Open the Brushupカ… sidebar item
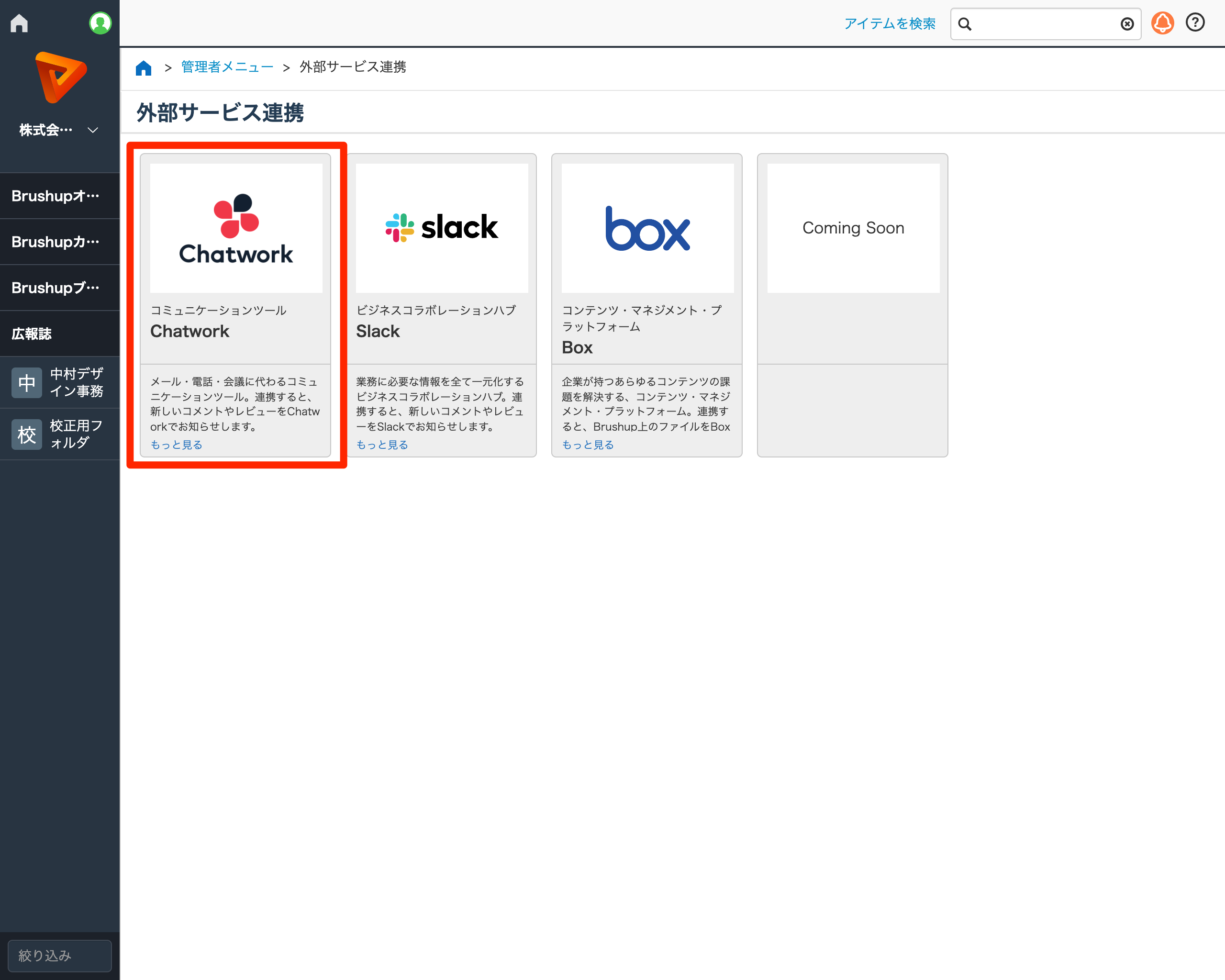 click(60, 242)
